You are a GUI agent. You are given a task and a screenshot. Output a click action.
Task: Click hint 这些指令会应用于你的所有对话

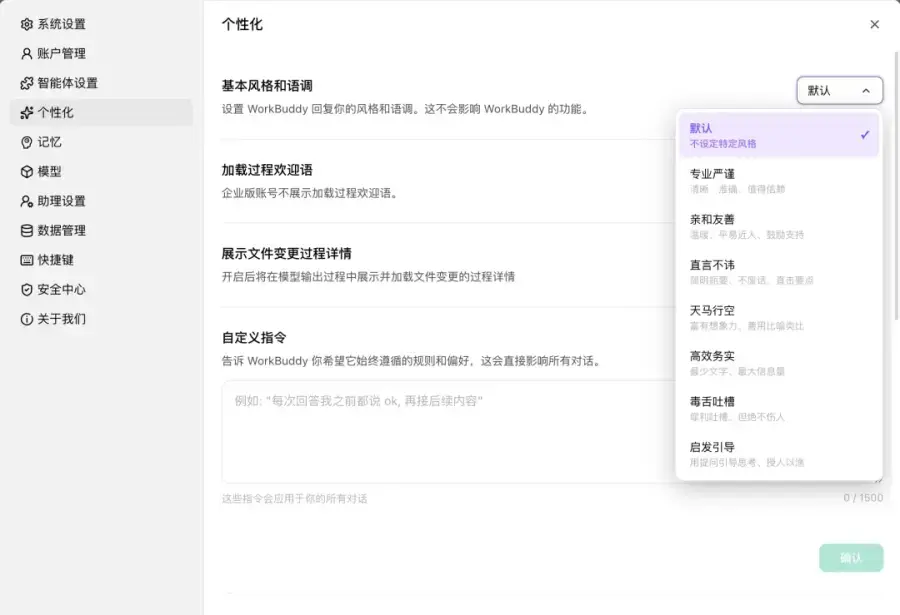294,498
